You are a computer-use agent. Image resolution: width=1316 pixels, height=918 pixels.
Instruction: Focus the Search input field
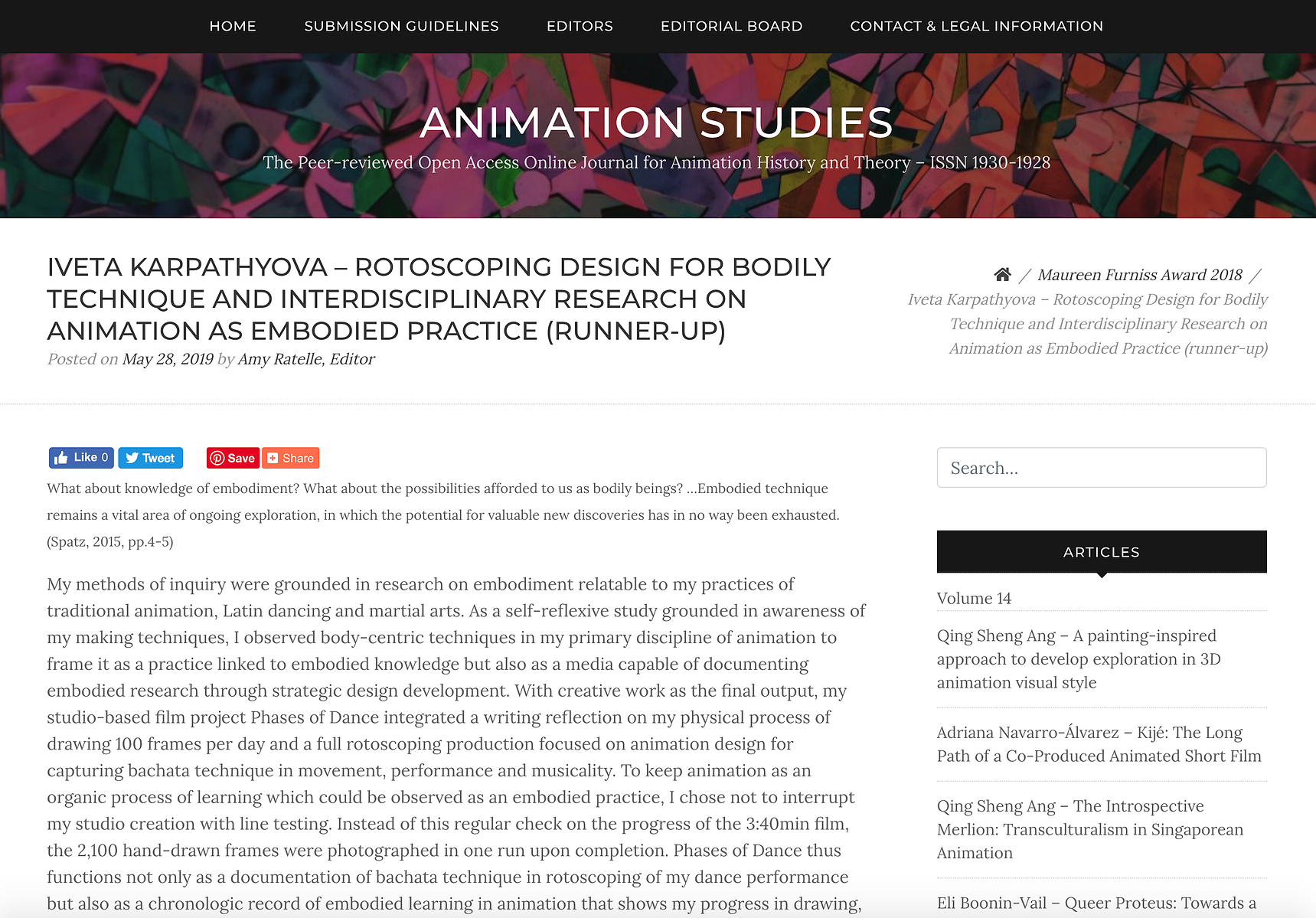[x=1102, y=468]
